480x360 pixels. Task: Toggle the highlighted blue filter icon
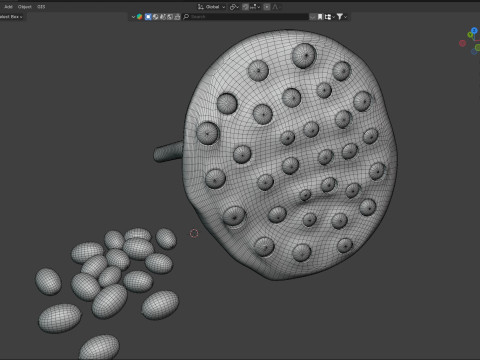tap(148, 17)
